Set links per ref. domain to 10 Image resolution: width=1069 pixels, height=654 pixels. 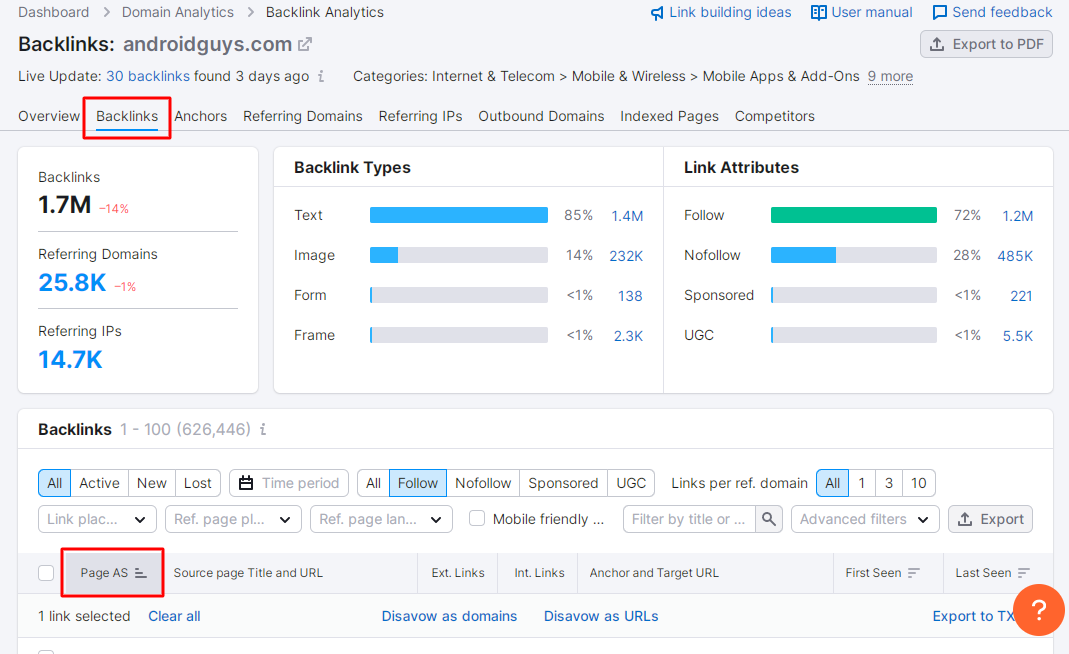point(918,483)
